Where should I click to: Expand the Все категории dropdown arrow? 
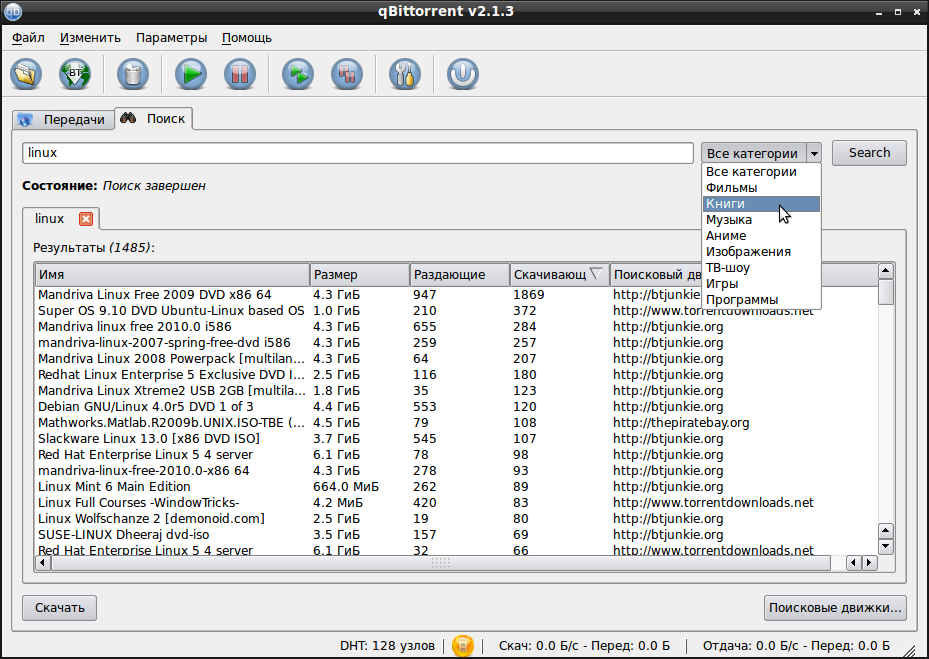pos(814,153)
